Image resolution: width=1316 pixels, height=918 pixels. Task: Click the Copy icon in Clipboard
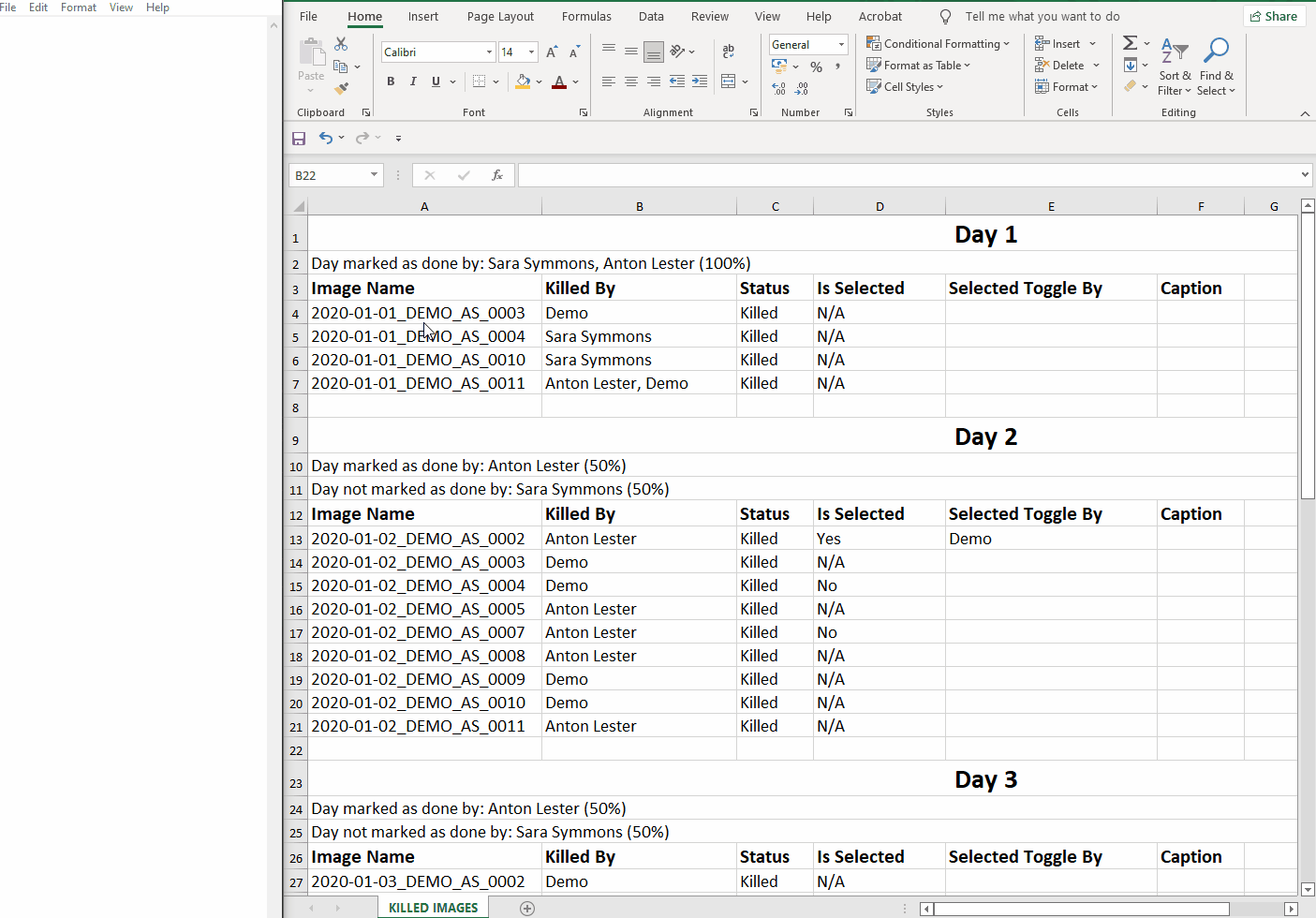pos(341,67)
